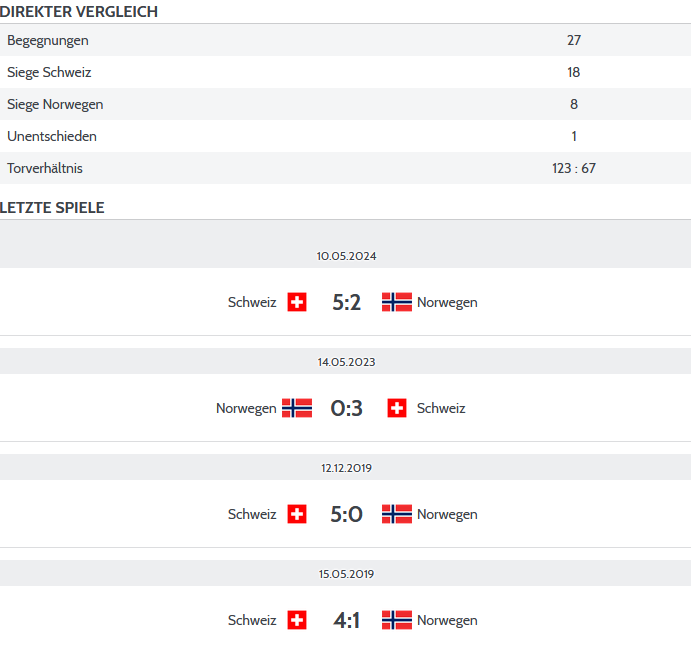Open the 5:0 match result
The image size is (691, 651).
346,514
